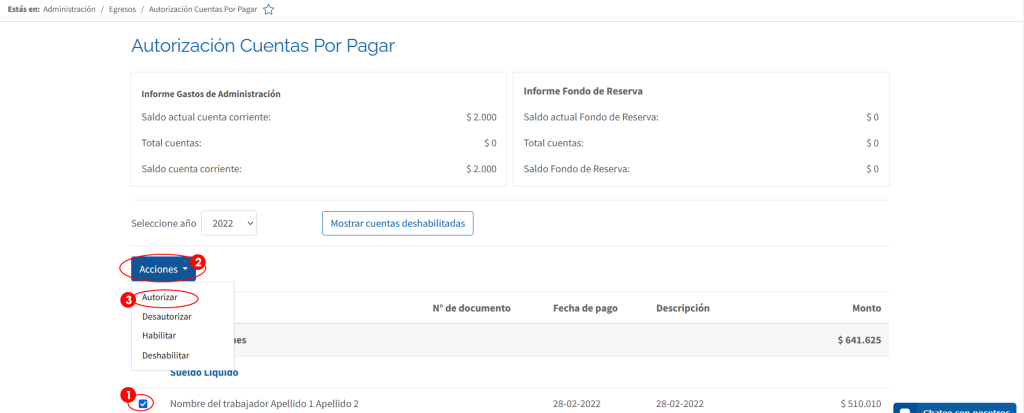Screen dimensions: 1024x413
Task: Select the $ 641.625 total amount
Action: pyautogui.click(x=859, y=340)
